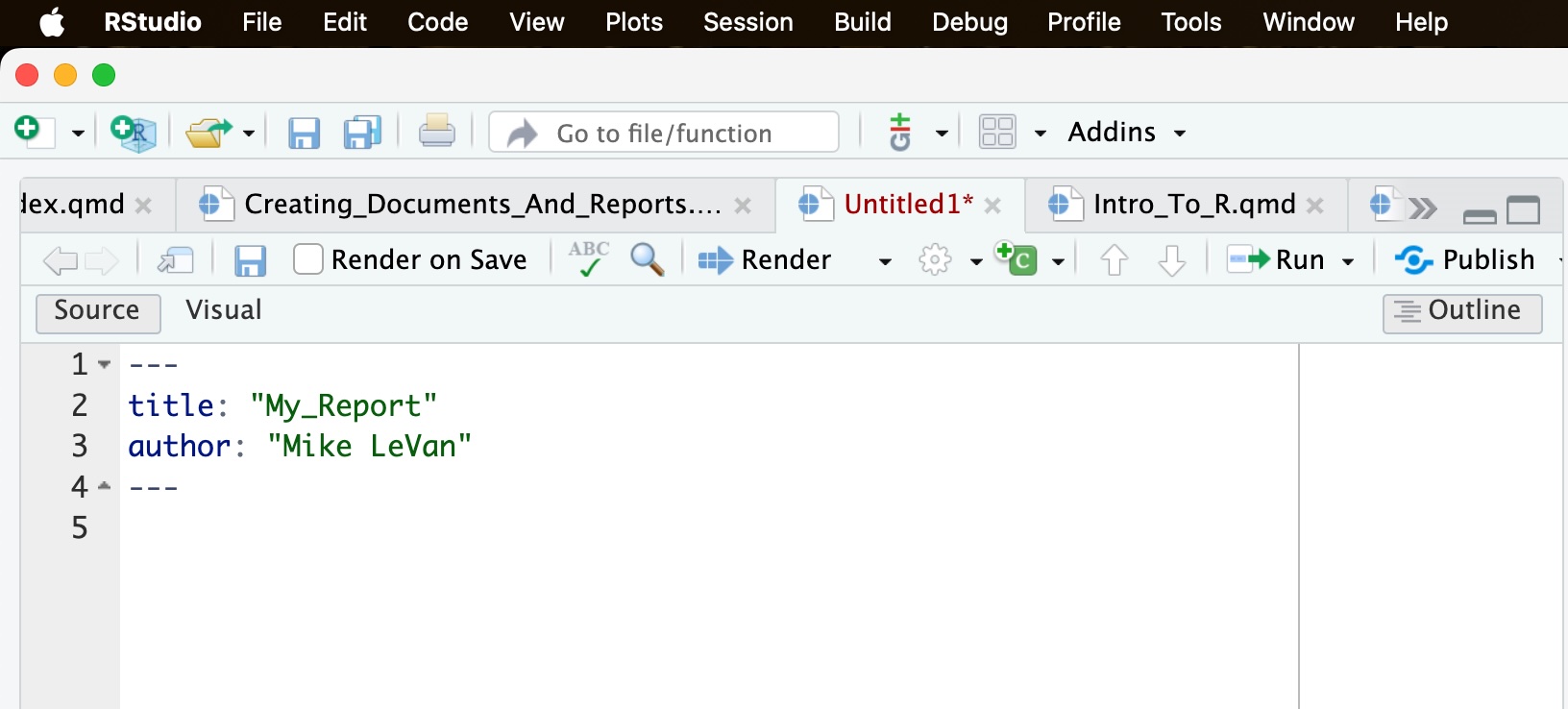Screen dimensions: 1568x709
Task: Insert a new code chunk
Action: [1017, 259]
